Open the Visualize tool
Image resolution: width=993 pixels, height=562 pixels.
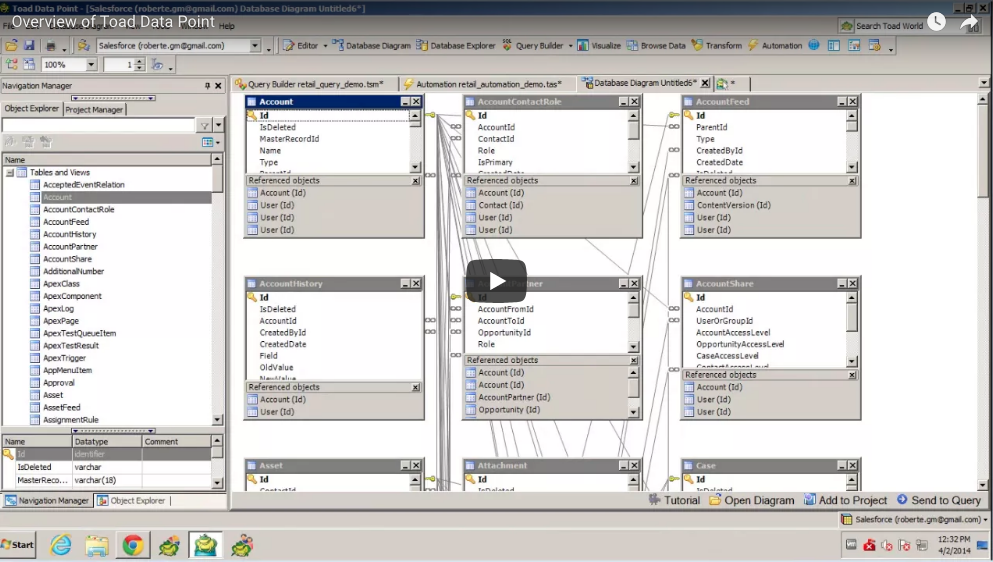click(x=598, y=46)
